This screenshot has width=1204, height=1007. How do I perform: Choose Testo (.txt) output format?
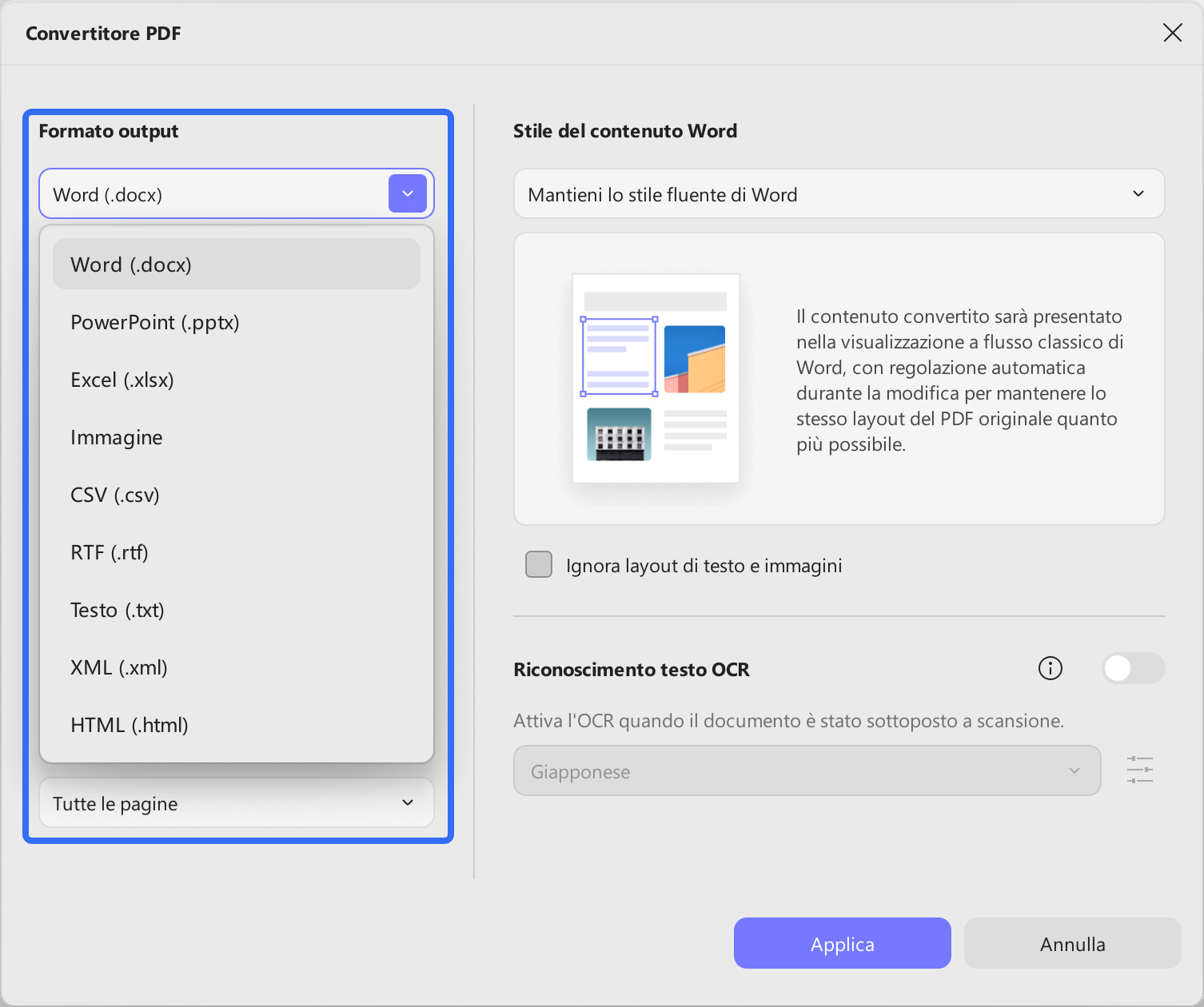237,610
